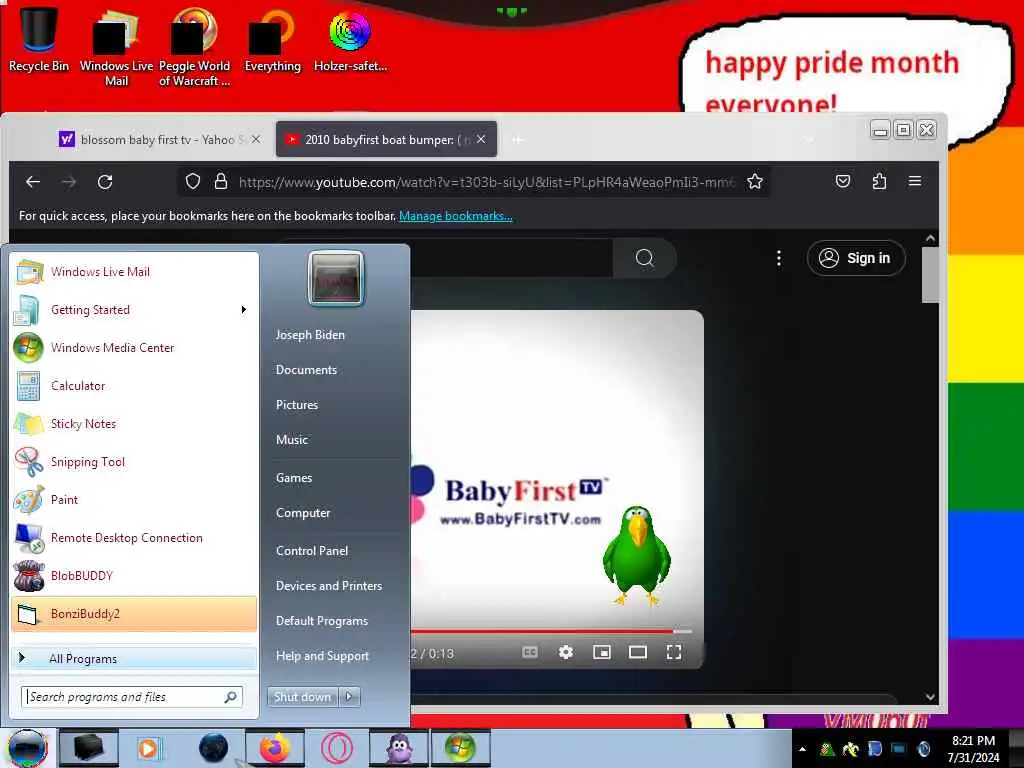Bookmark this page with the star
The height and width of the screenshot is (768, 1024).
click(x=755, y=182)
